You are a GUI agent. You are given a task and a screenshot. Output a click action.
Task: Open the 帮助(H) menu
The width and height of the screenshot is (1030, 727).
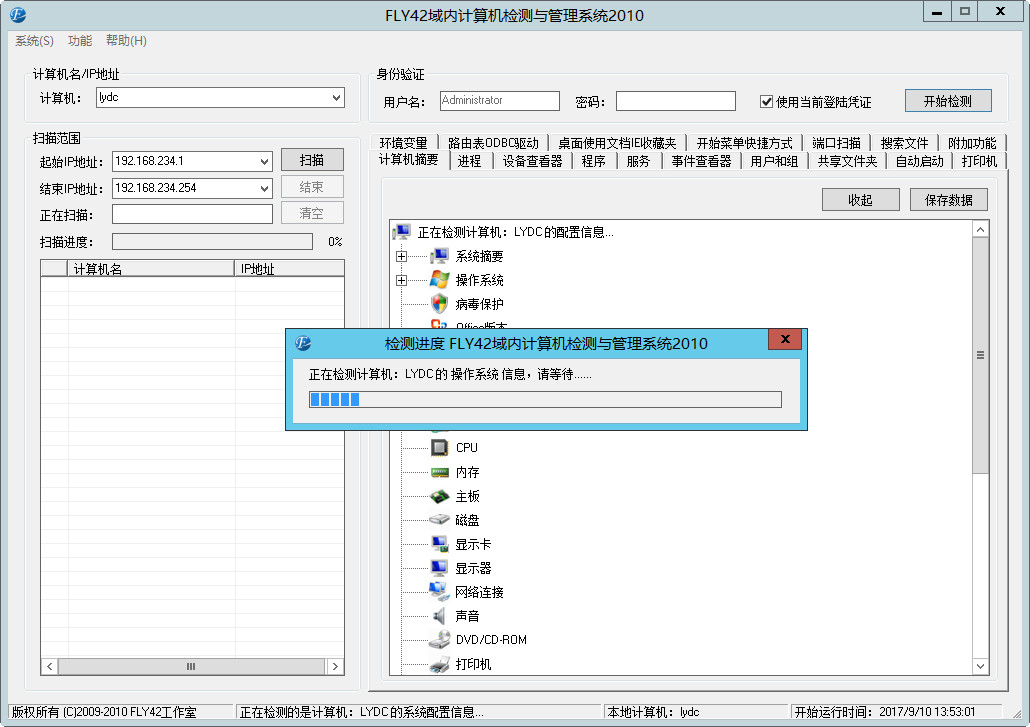(x=126, y=41)
